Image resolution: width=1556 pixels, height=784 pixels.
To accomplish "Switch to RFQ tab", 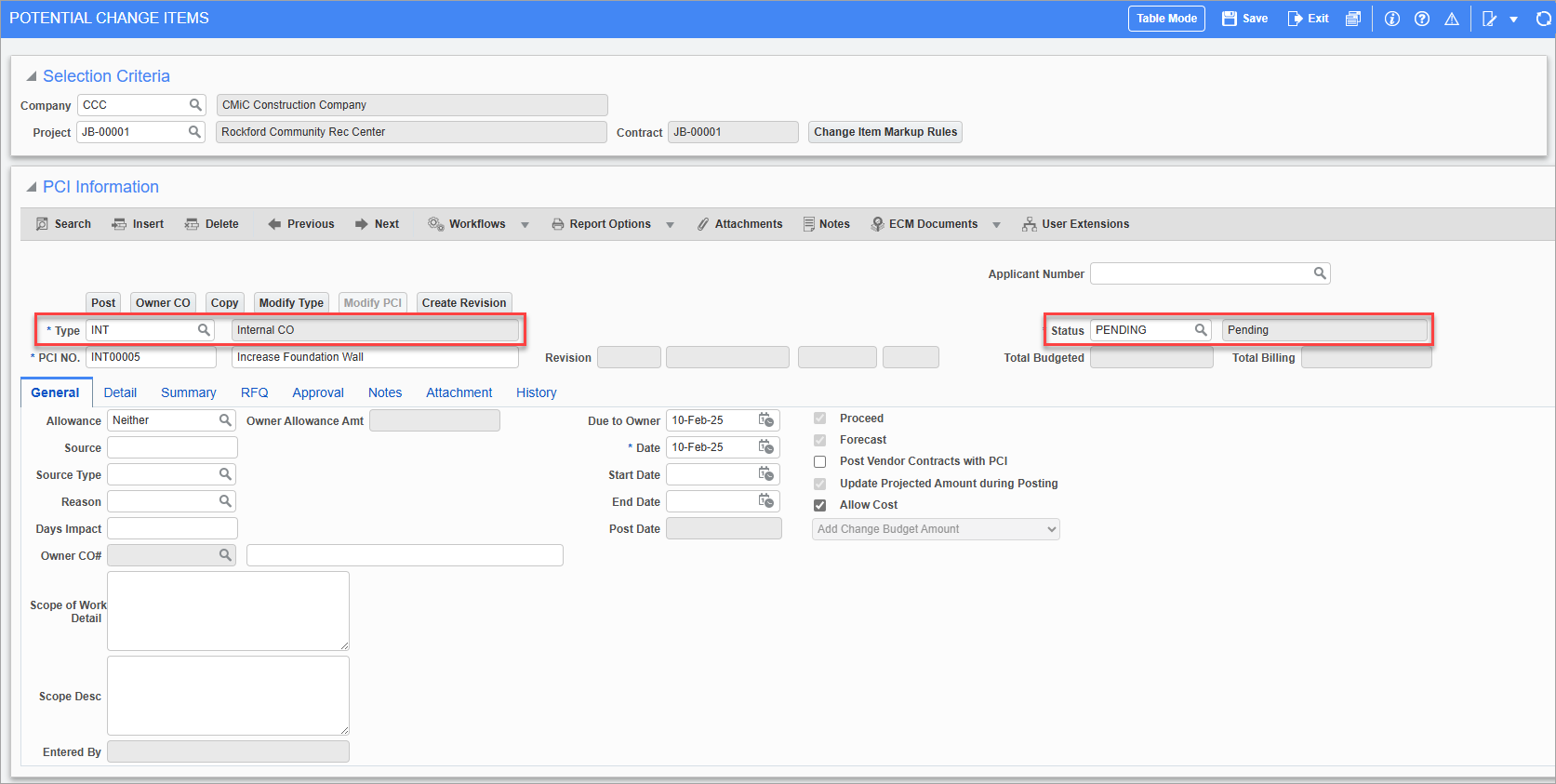I will (254, 392).
